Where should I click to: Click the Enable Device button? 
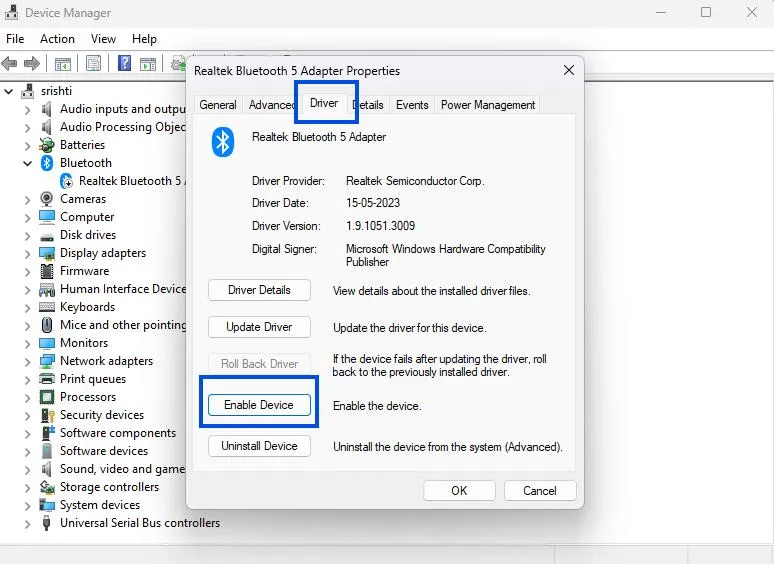259,405
